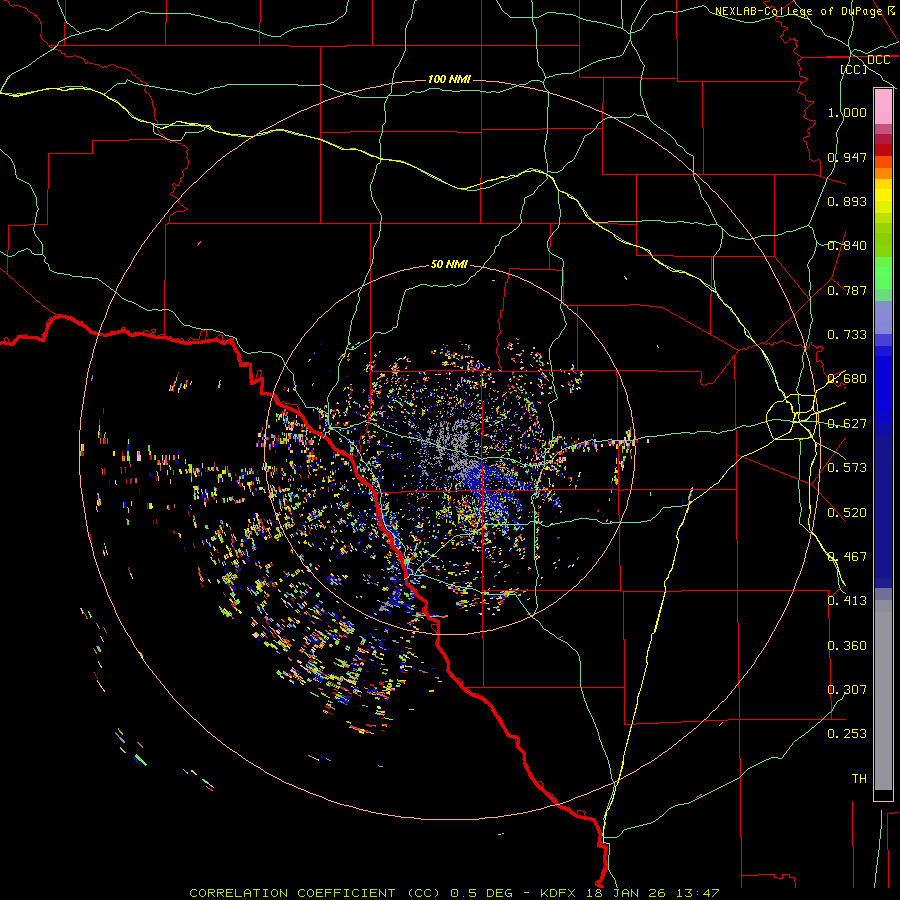Pick the pink top color bar segment
This screenshot has width=900, height=900.
click(x=883, y=107)
